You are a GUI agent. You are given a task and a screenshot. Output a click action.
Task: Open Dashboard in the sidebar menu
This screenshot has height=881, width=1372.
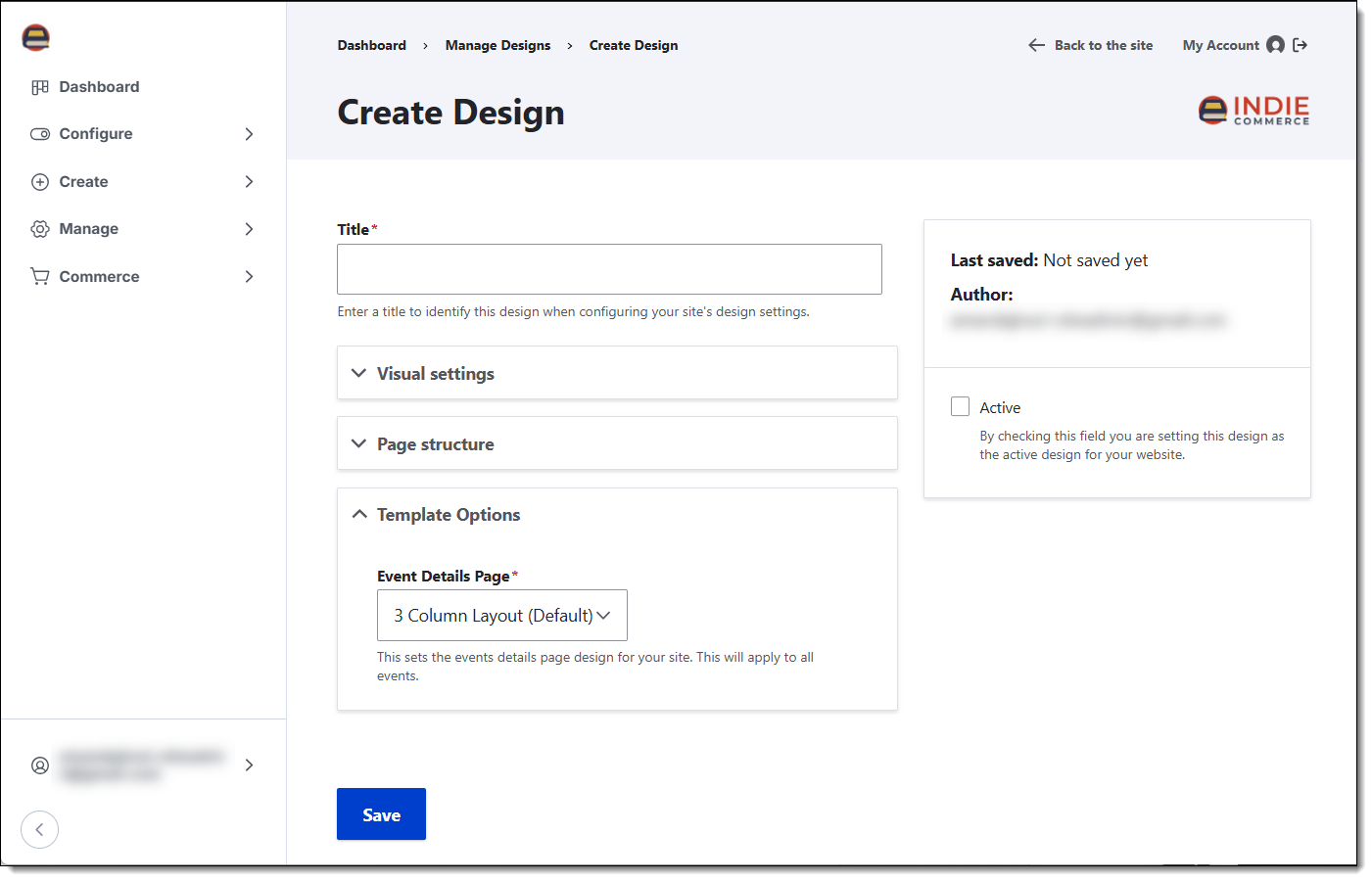point(99,87)
